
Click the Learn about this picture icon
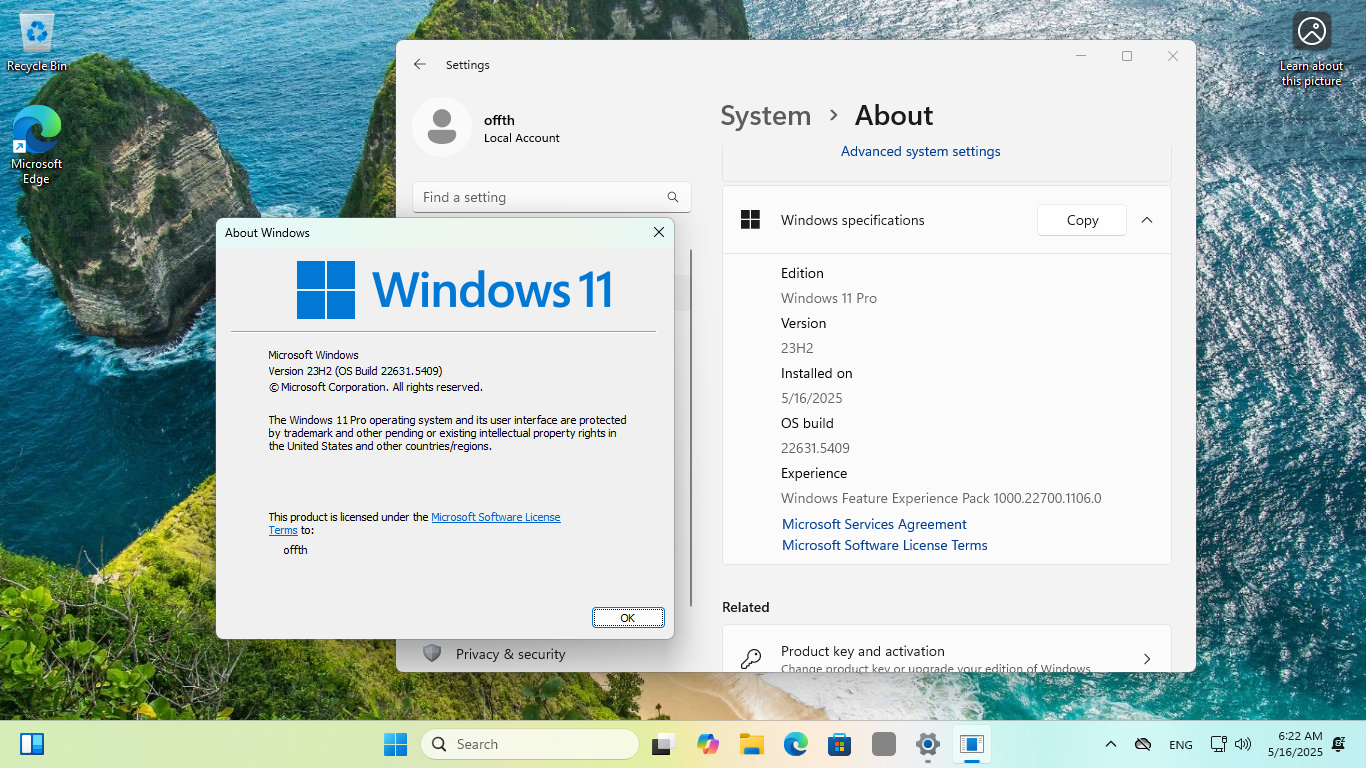(x=1311, y=49)
